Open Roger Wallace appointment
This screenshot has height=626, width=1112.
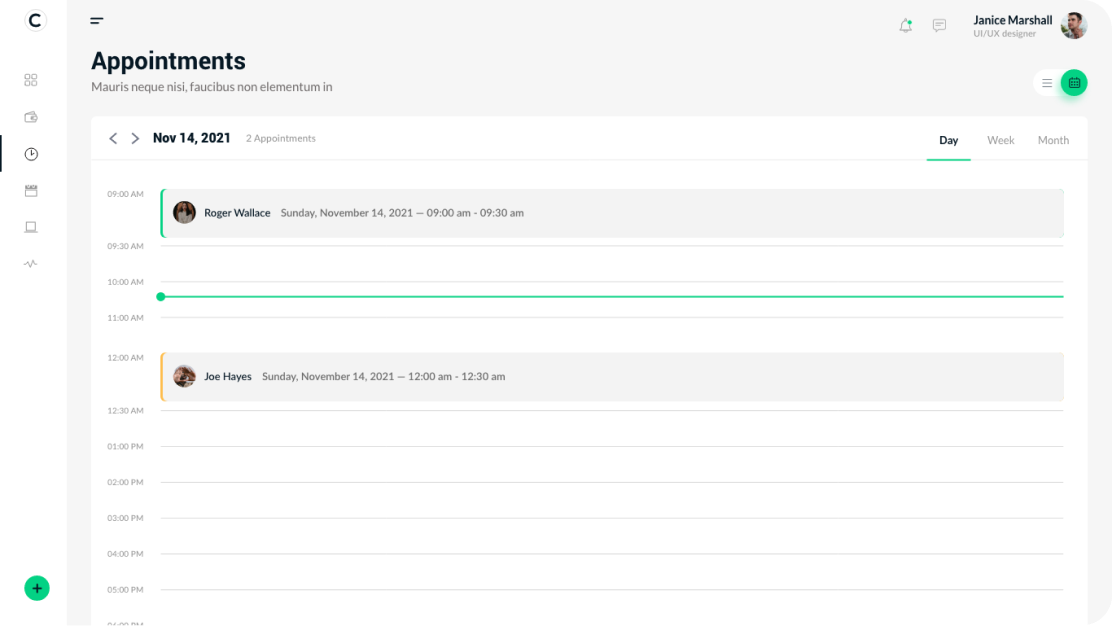(612, 213)
